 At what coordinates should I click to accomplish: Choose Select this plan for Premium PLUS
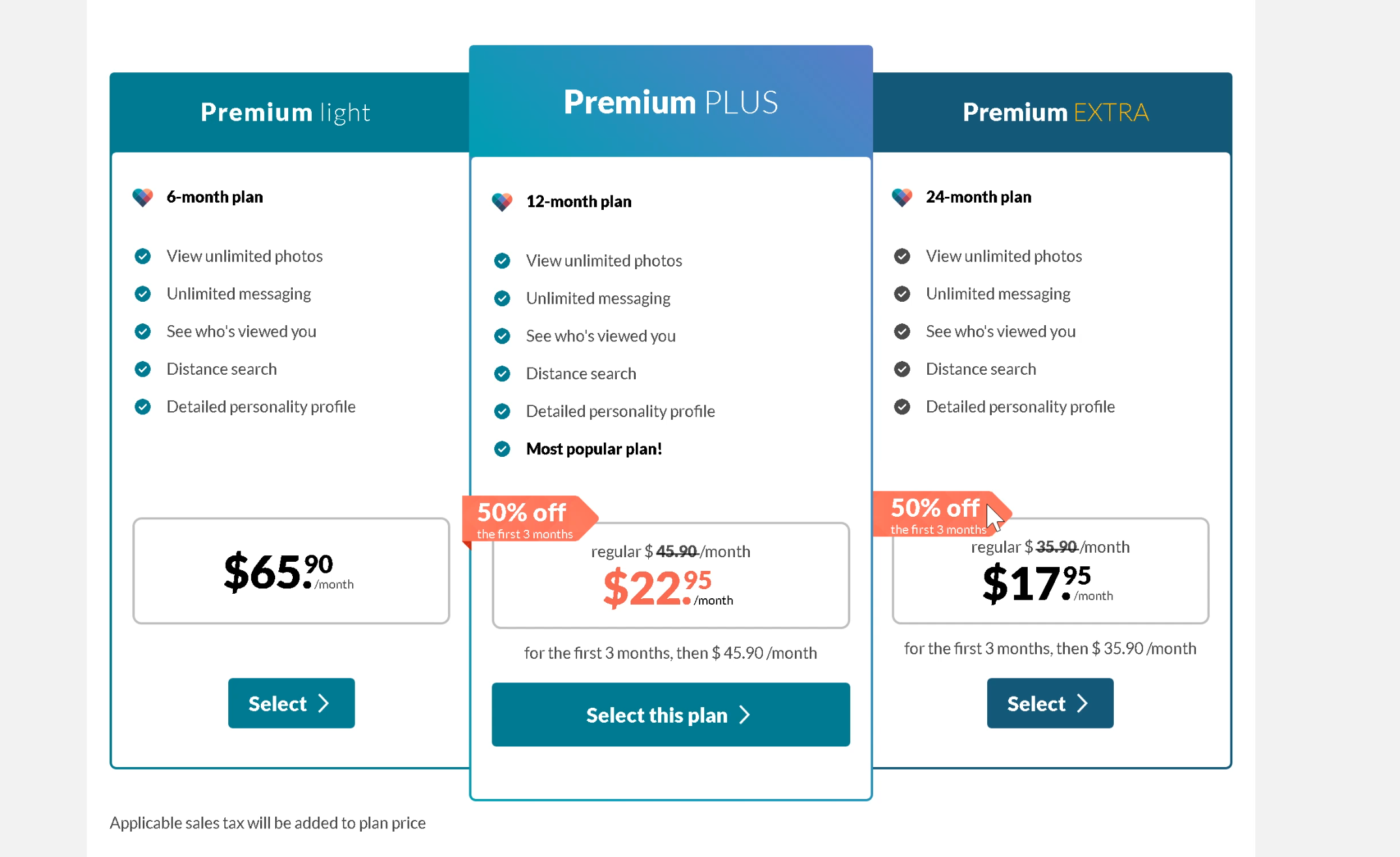670,715
